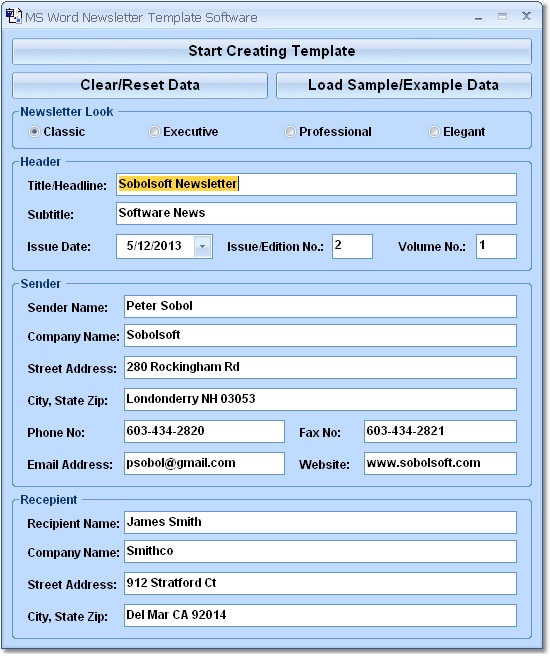Click the app icon in title bar

[13, 16]
